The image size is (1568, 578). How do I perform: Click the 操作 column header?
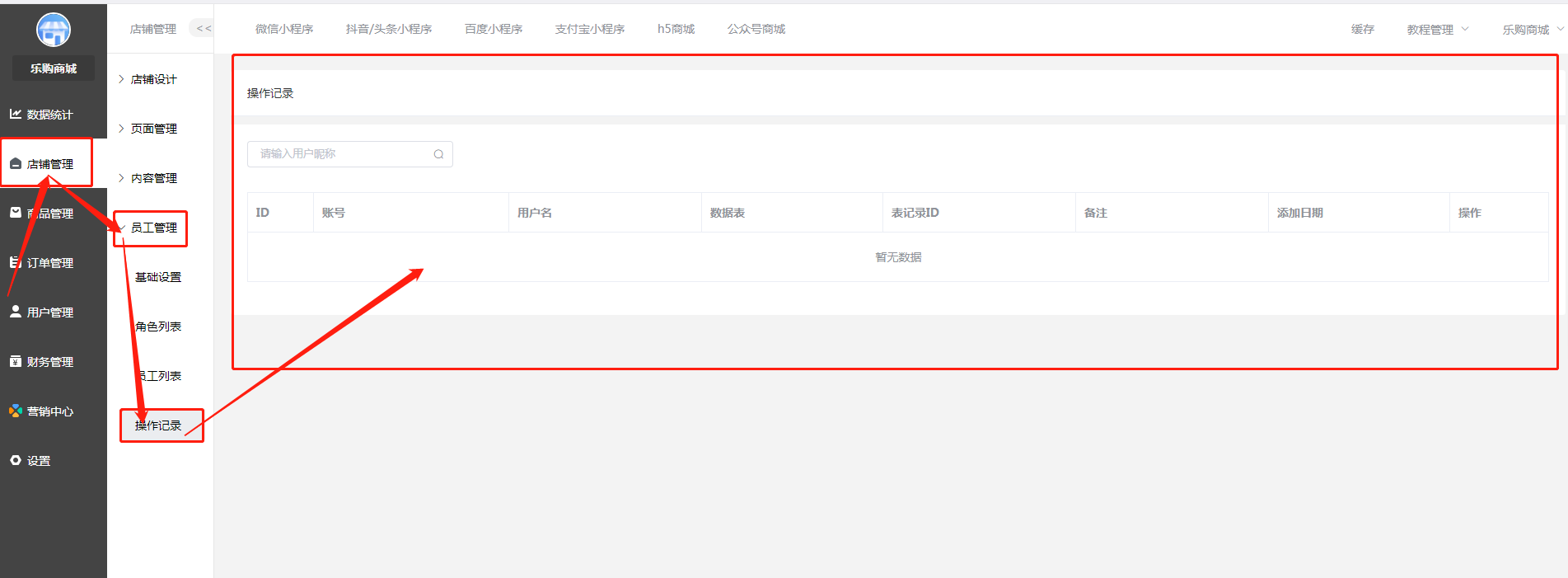click(x=1470, y=213)
